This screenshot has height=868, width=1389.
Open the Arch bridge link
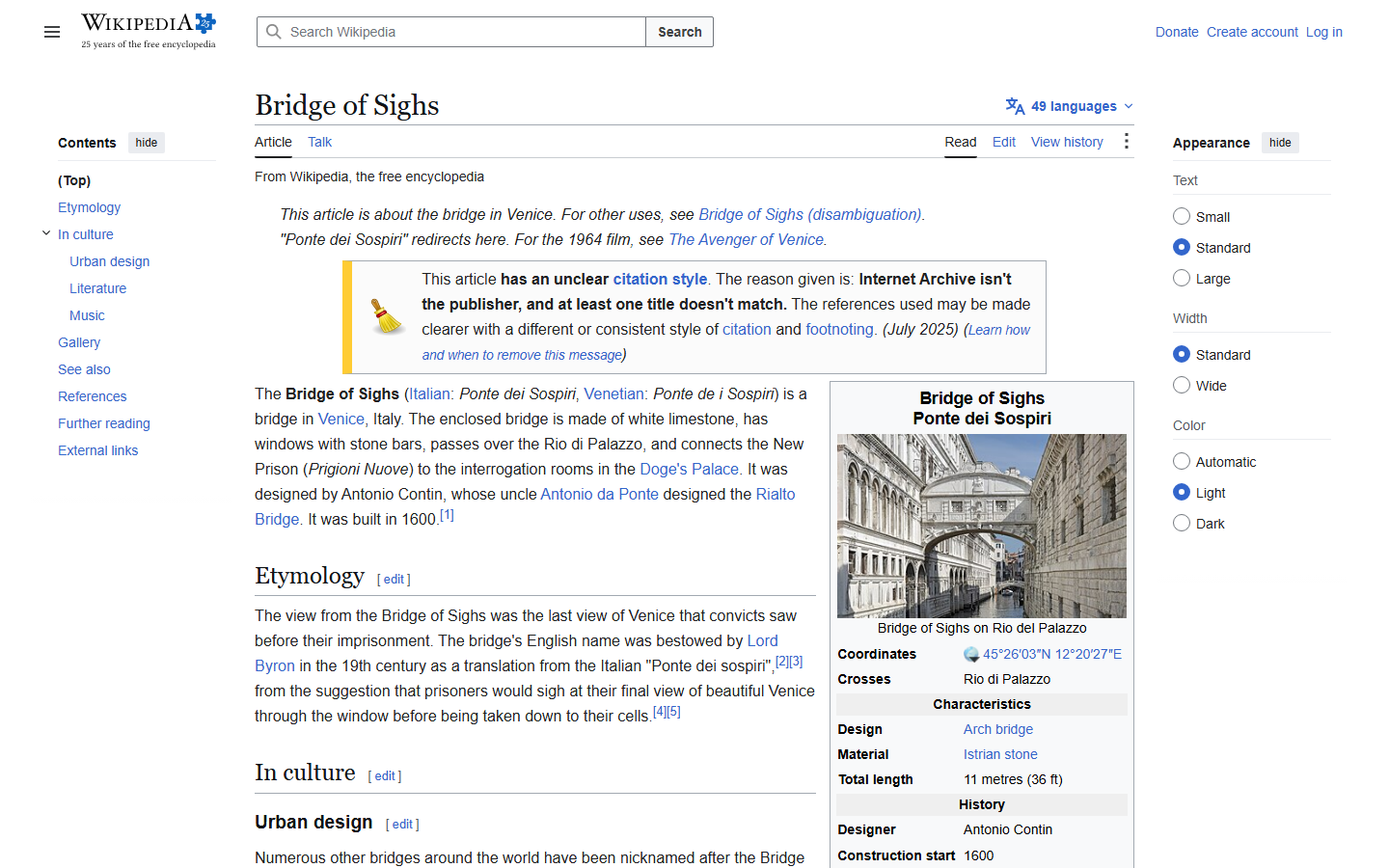(x=998, y=729)
